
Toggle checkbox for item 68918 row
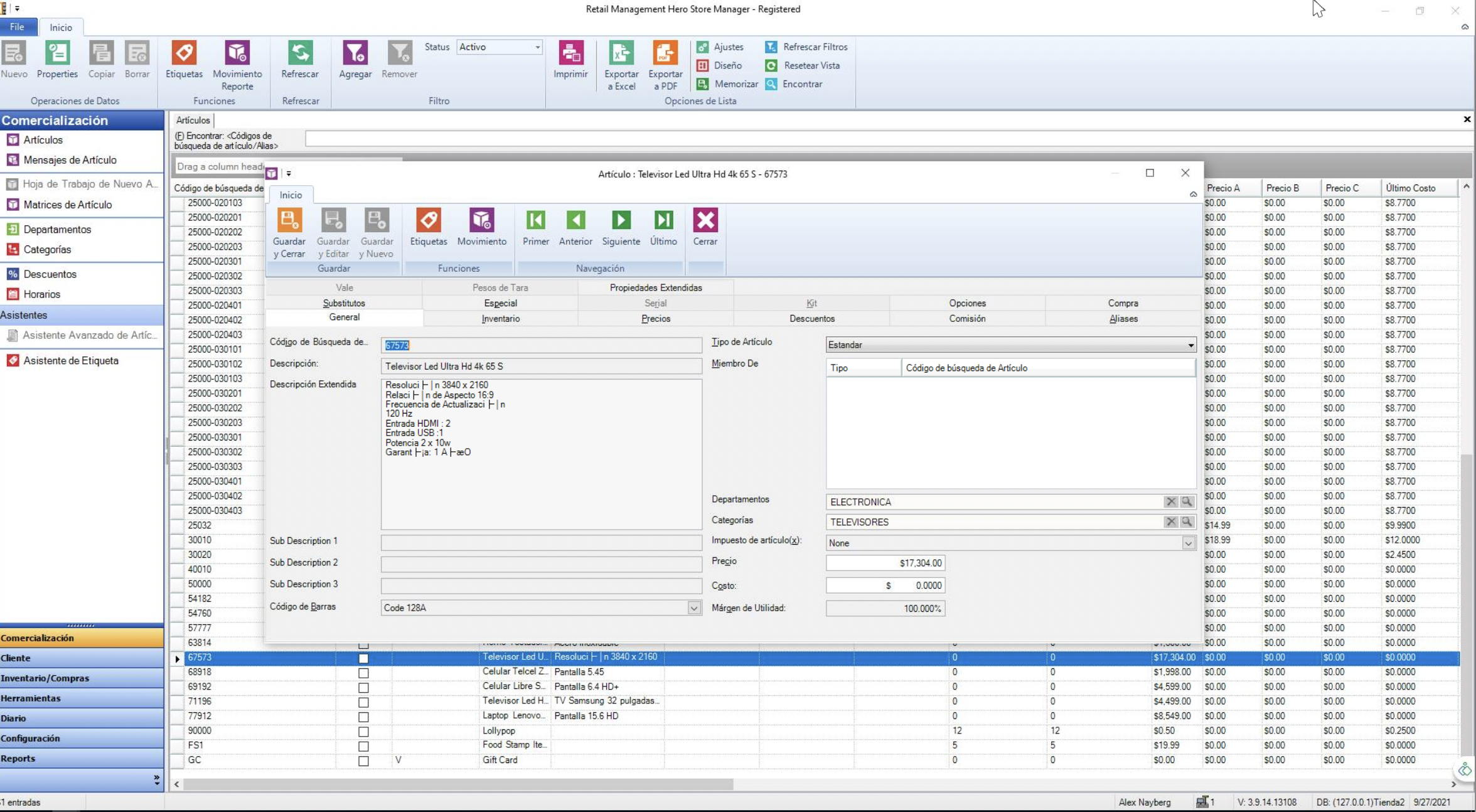tap(363, 673)
